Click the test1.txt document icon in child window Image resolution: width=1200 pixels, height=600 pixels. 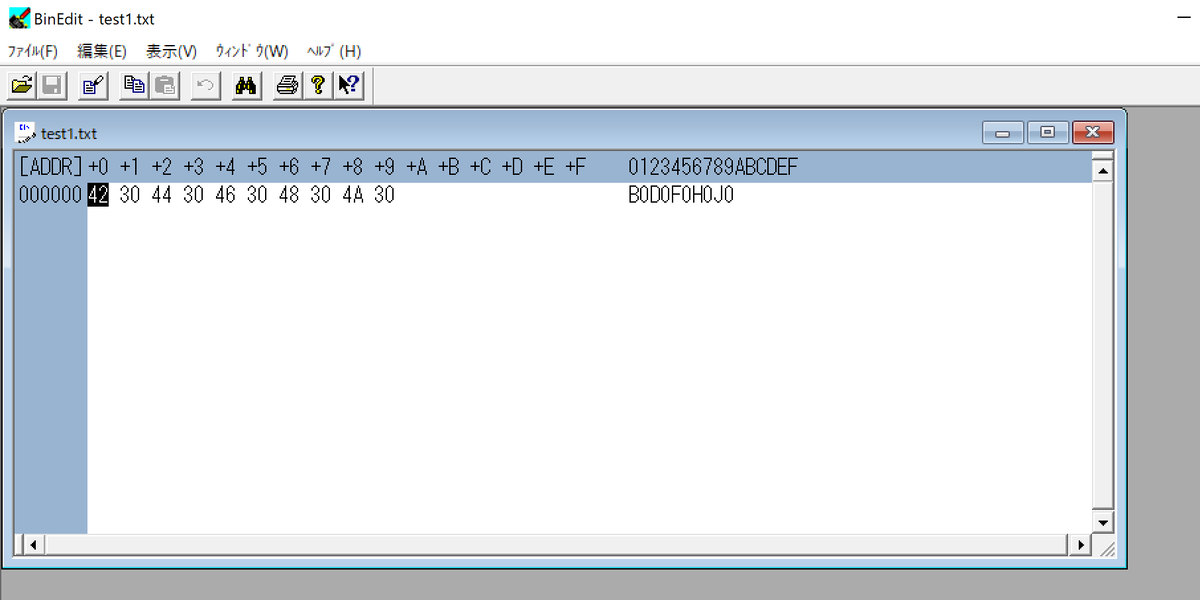[x=26, y=133]
